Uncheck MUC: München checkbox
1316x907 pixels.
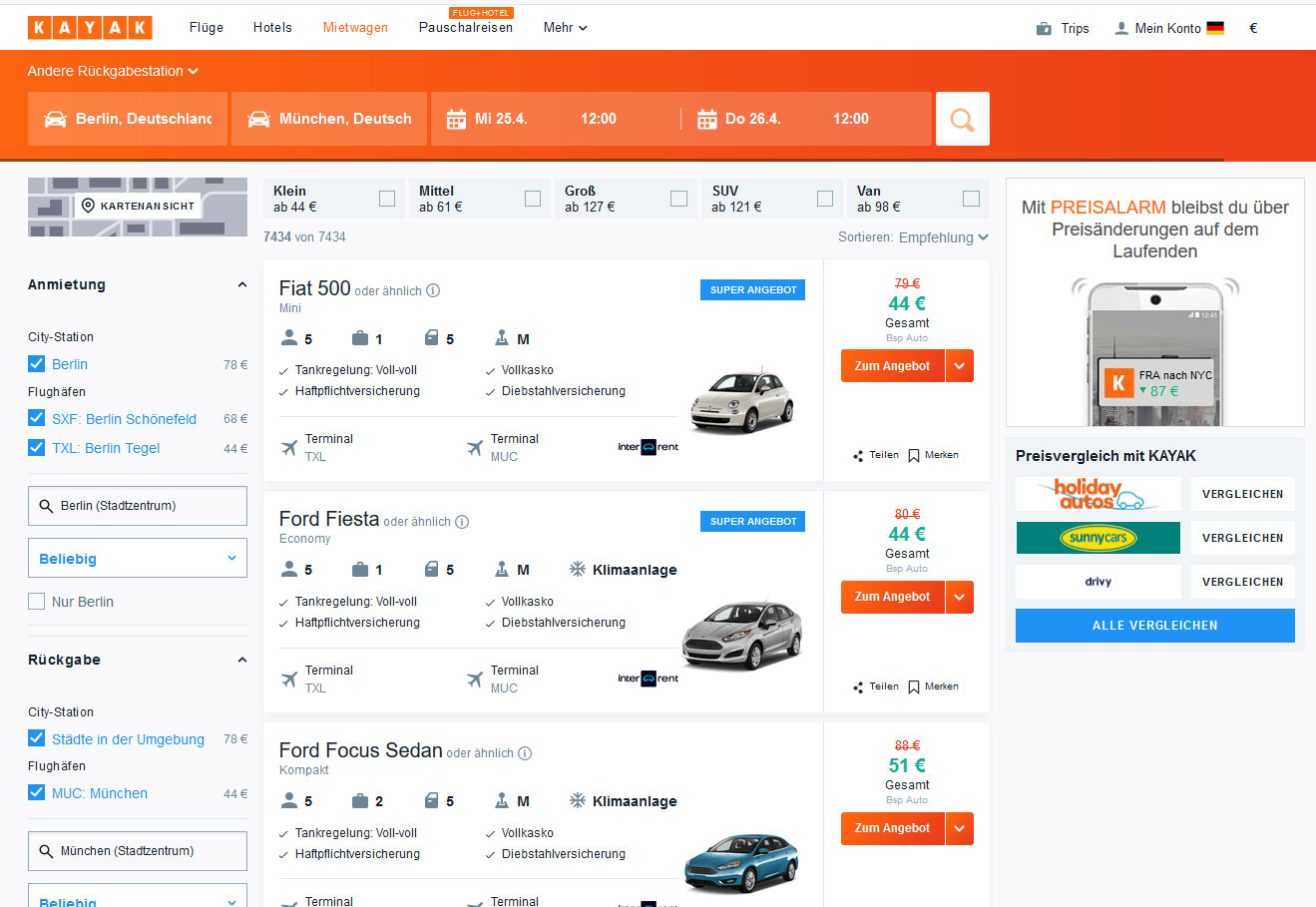click(x=37, y=793)
